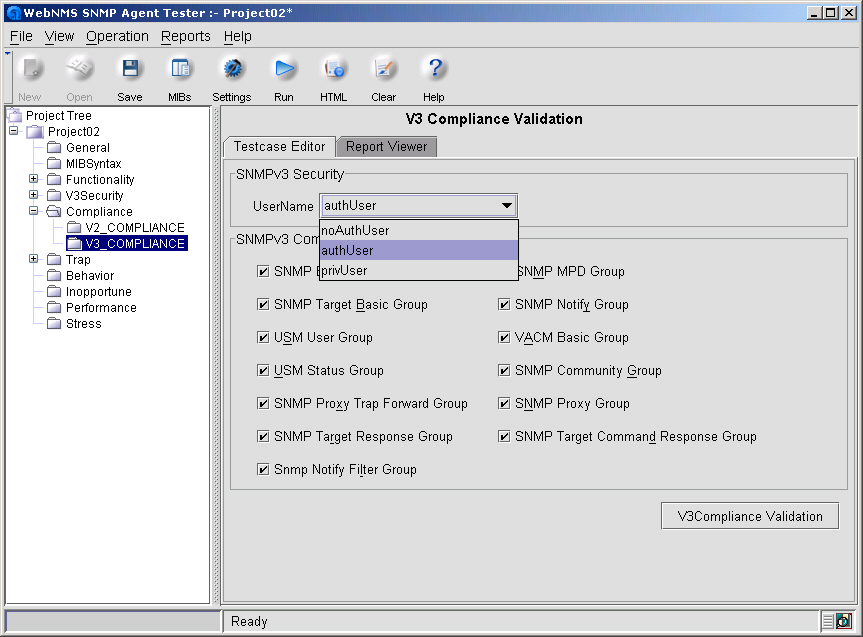This screenshot has height=637, width=863.
Task: Disable USM Status Group checkbox
Action: 263,371
